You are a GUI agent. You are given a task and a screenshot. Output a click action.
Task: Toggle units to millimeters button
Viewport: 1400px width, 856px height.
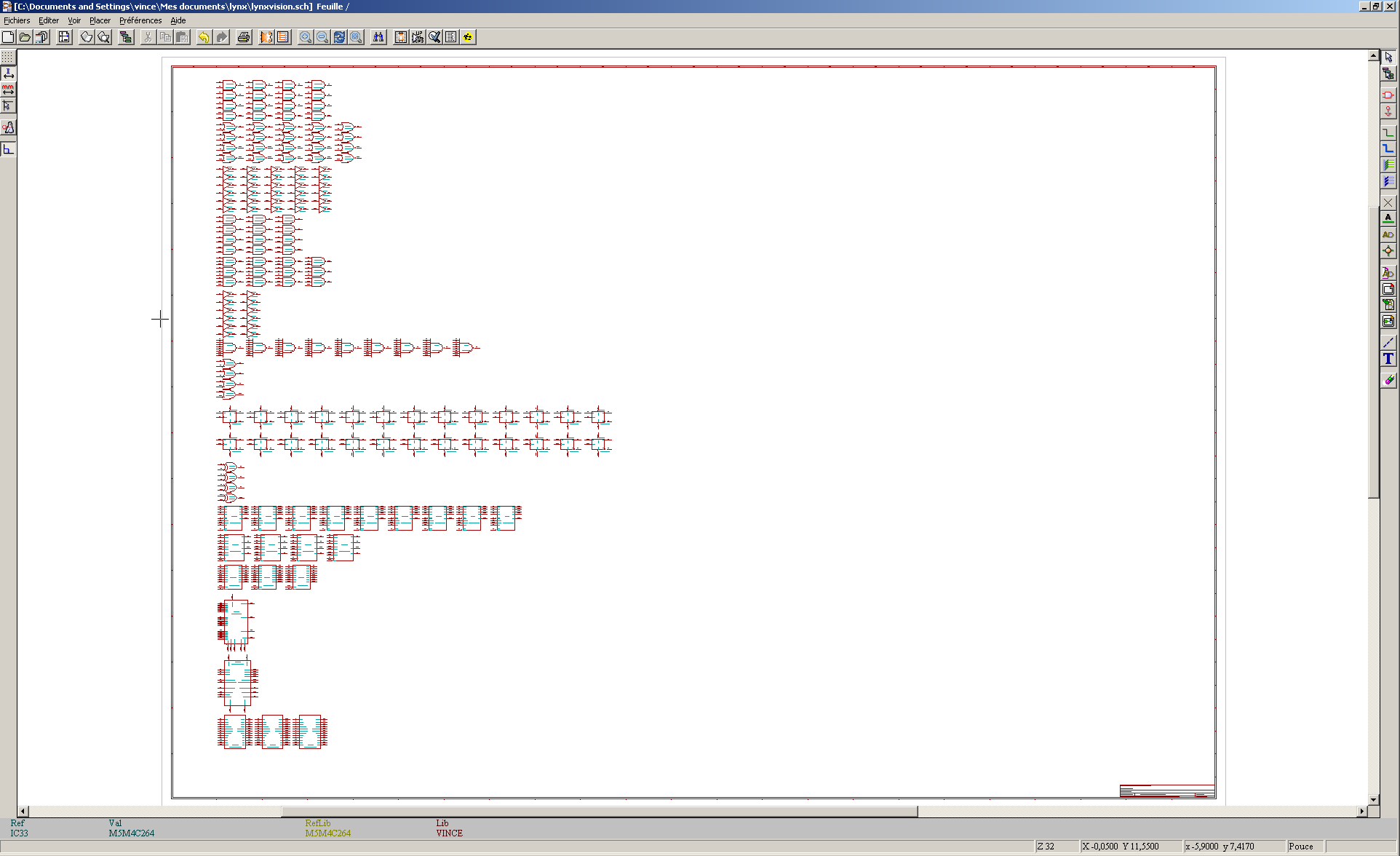[x=8, y=90]
